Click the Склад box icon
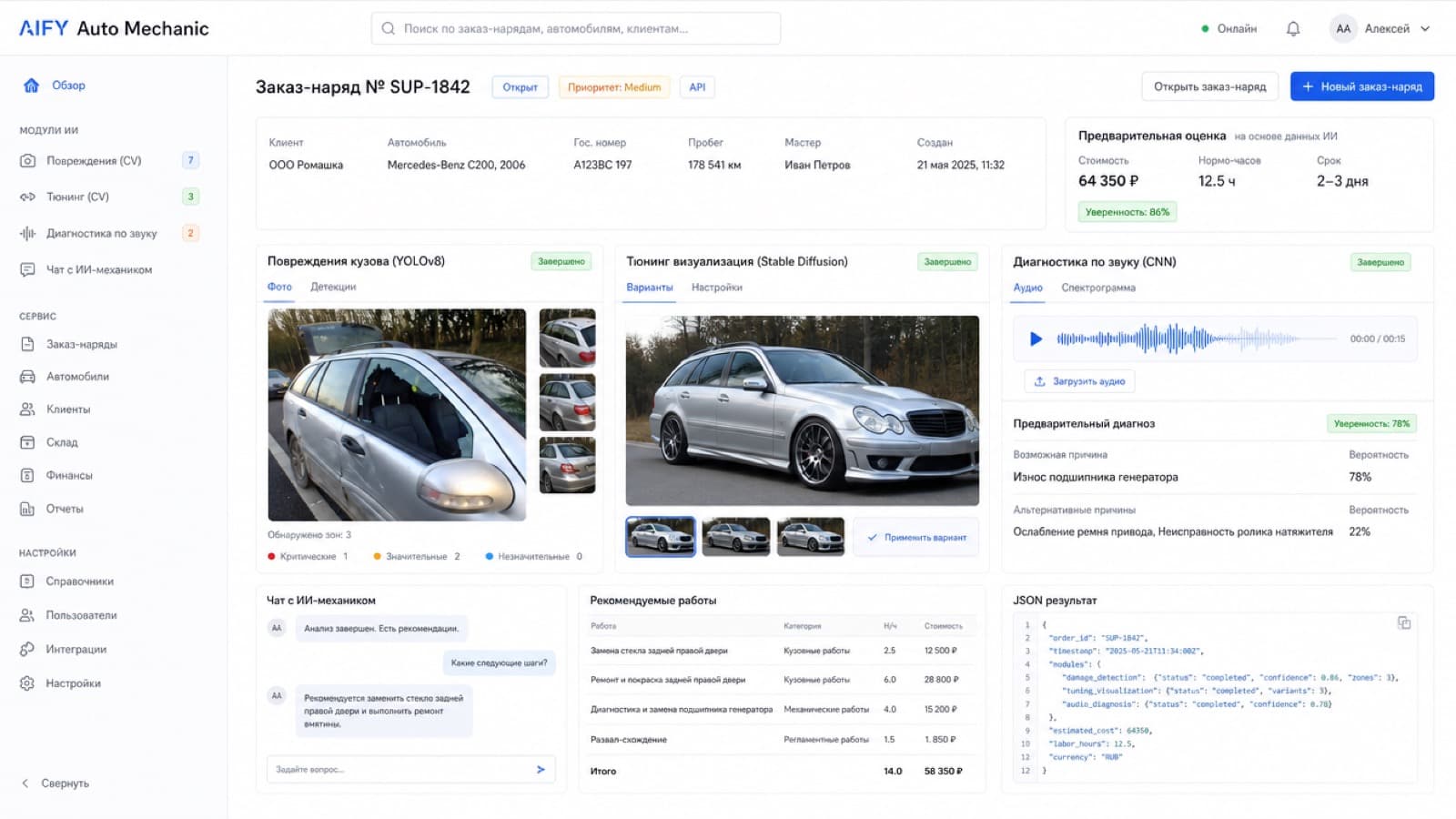 tap(27, 442)
